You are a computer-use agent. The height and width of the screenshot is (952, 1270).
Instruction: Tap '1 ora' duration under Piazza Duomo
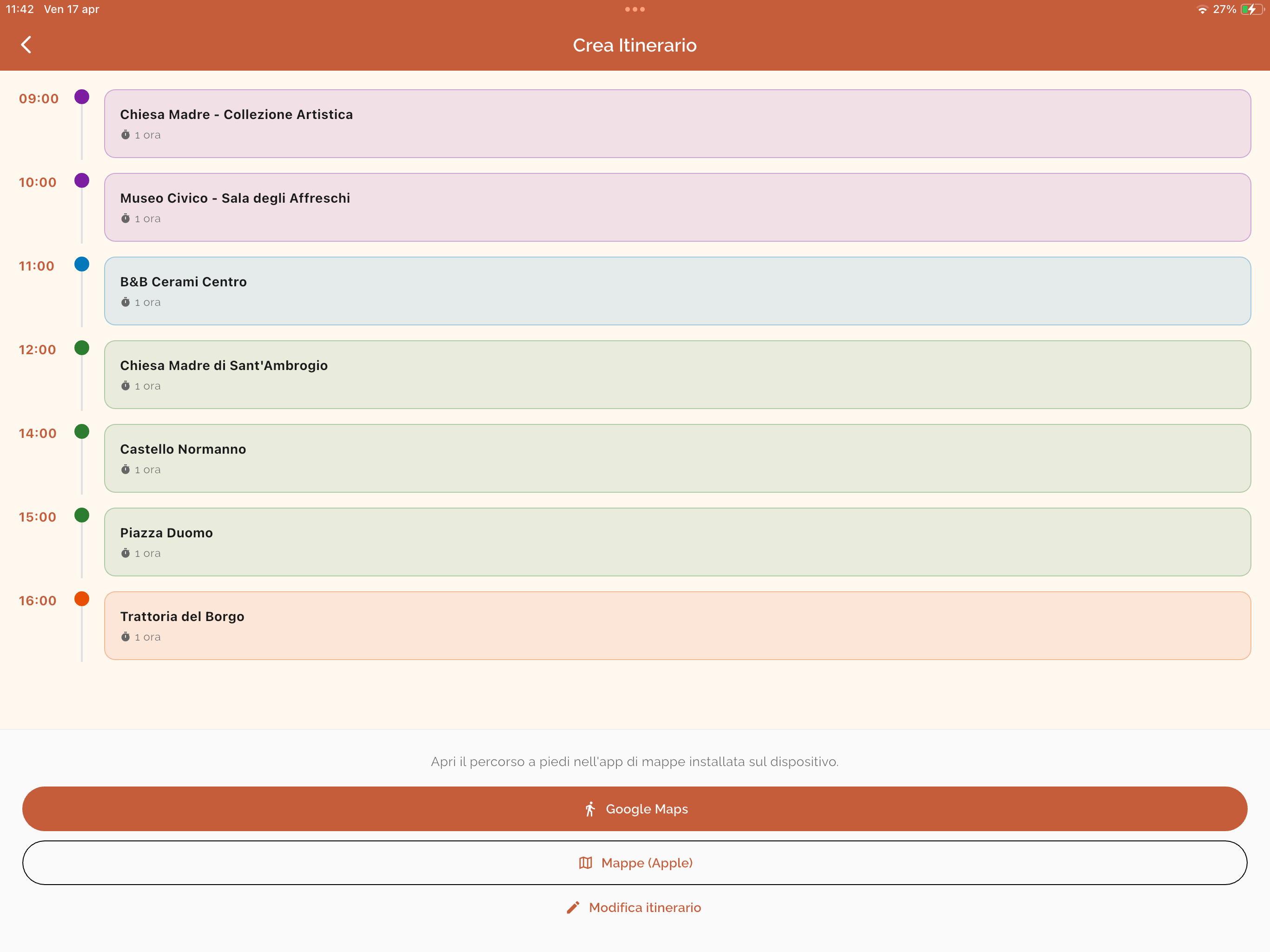[x=147, y=554]
